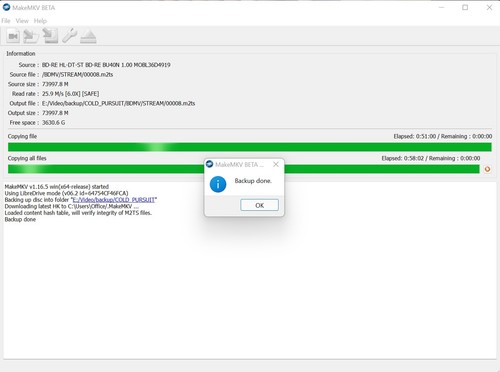Image resolution: width=500 pixels, height=372 pixels.
Task: Open preferences via the wrench icon
Action: click(x=69, y=36)
